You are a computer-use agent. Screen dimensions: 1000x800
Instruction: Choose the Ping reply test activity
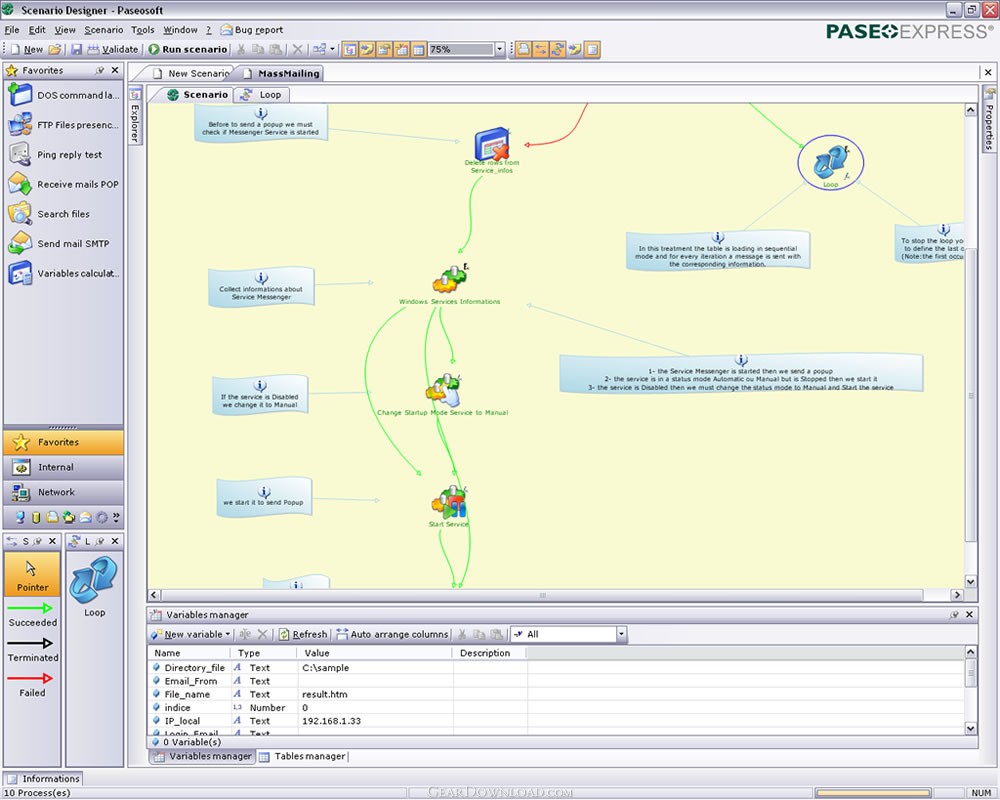pos(55,154)
